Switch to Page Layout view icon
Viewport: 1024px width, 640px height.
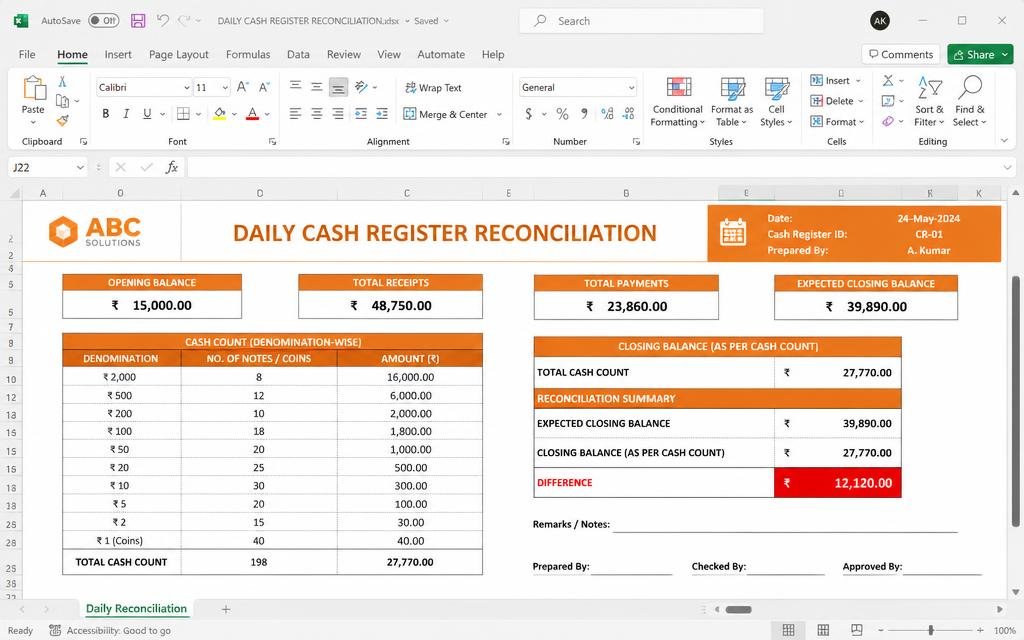tap(823, 630)
